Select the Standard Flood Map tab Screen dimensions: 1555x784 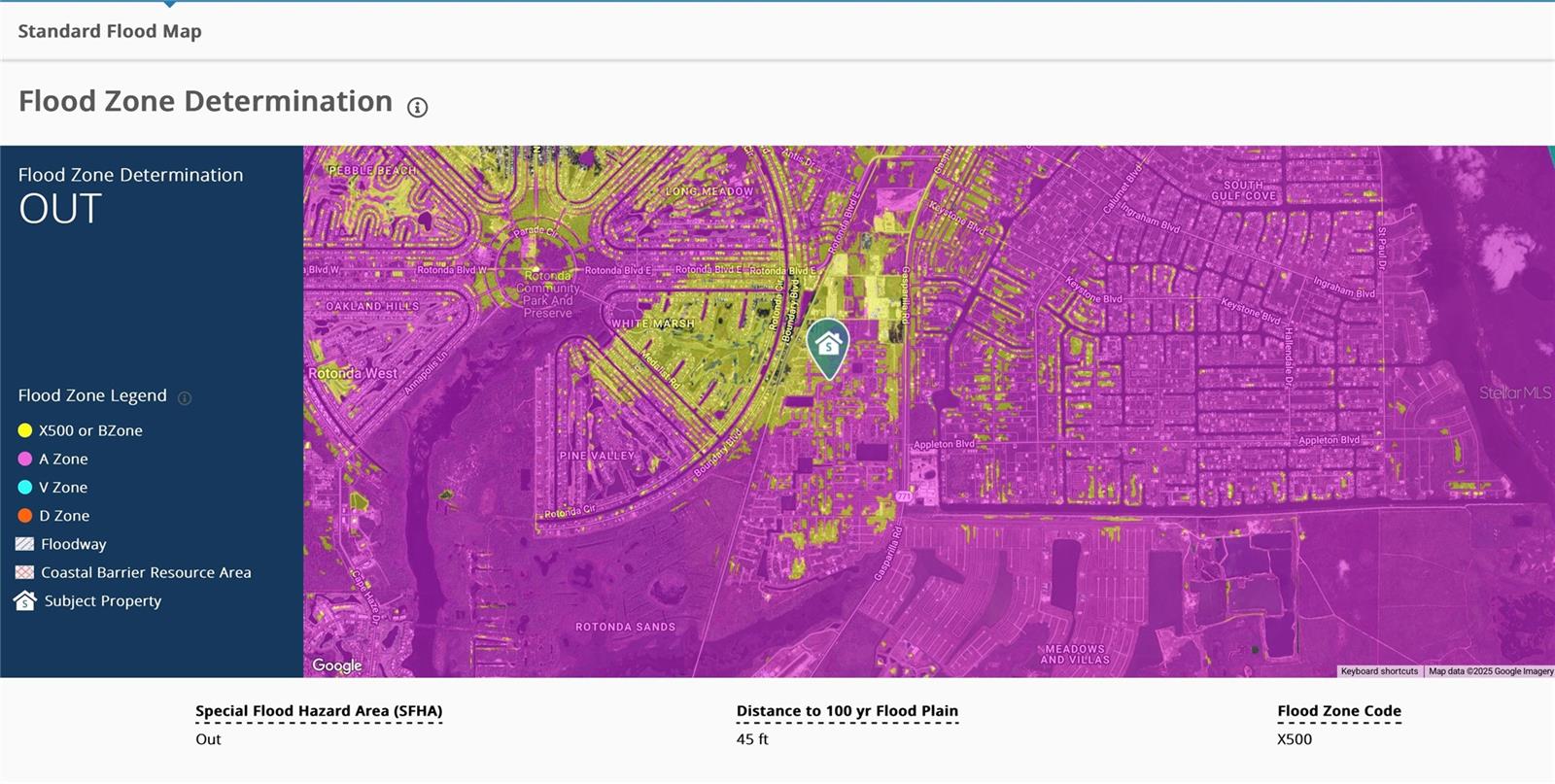point(110,31)
